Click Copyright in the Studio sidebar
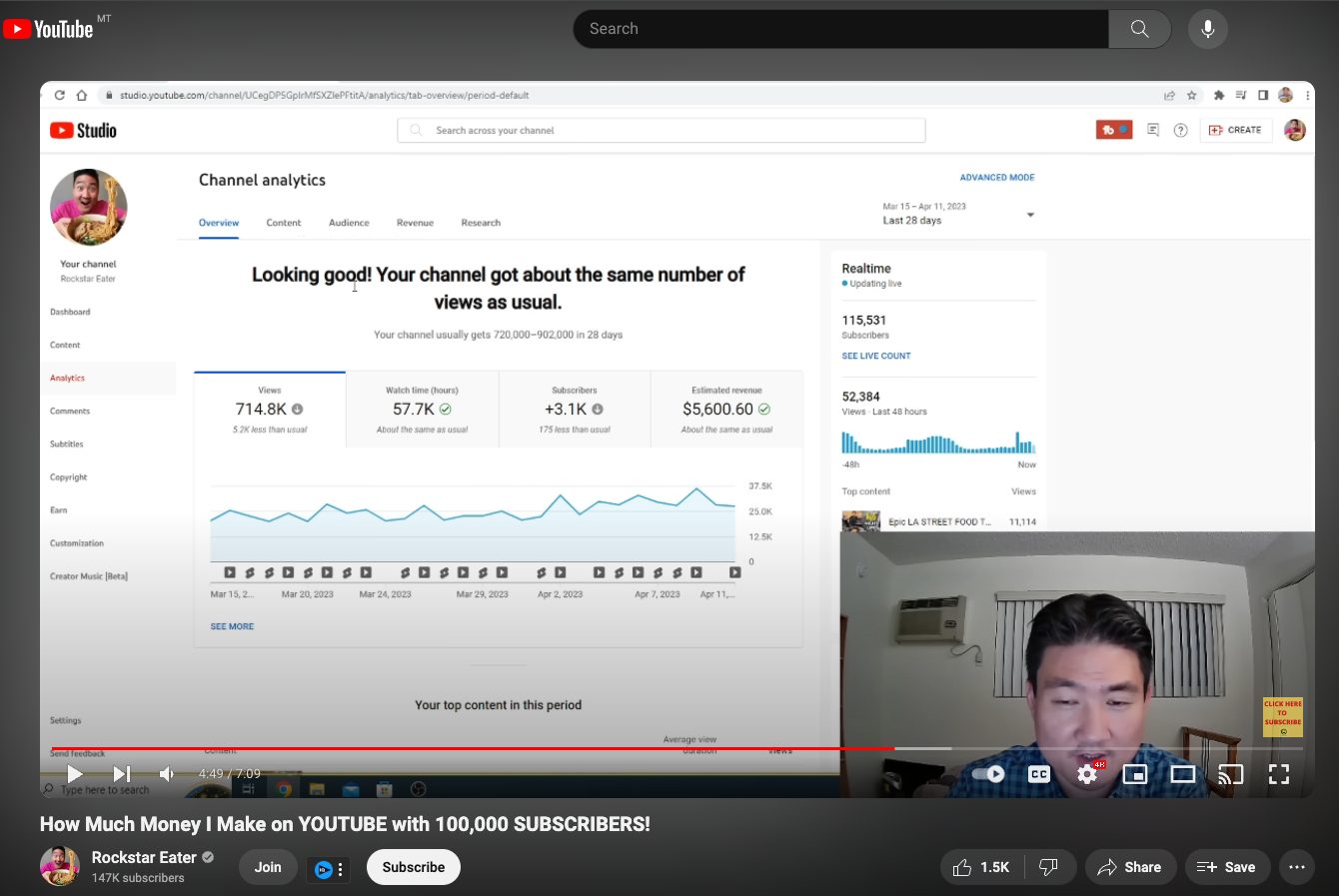This screenshot has height=896, width=1339. [69, 477]
